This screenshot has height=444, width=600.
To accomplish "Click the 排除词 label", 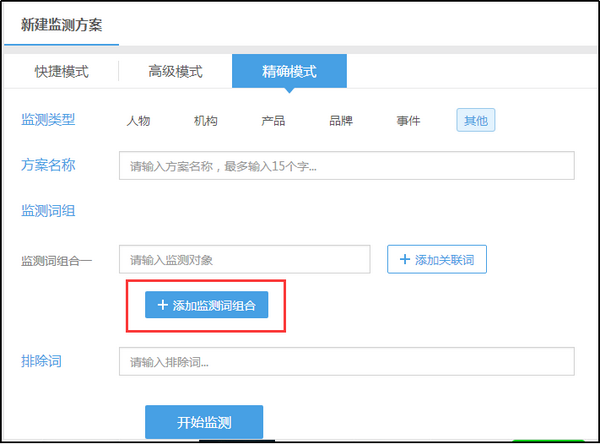I will [x=41, y=361].
